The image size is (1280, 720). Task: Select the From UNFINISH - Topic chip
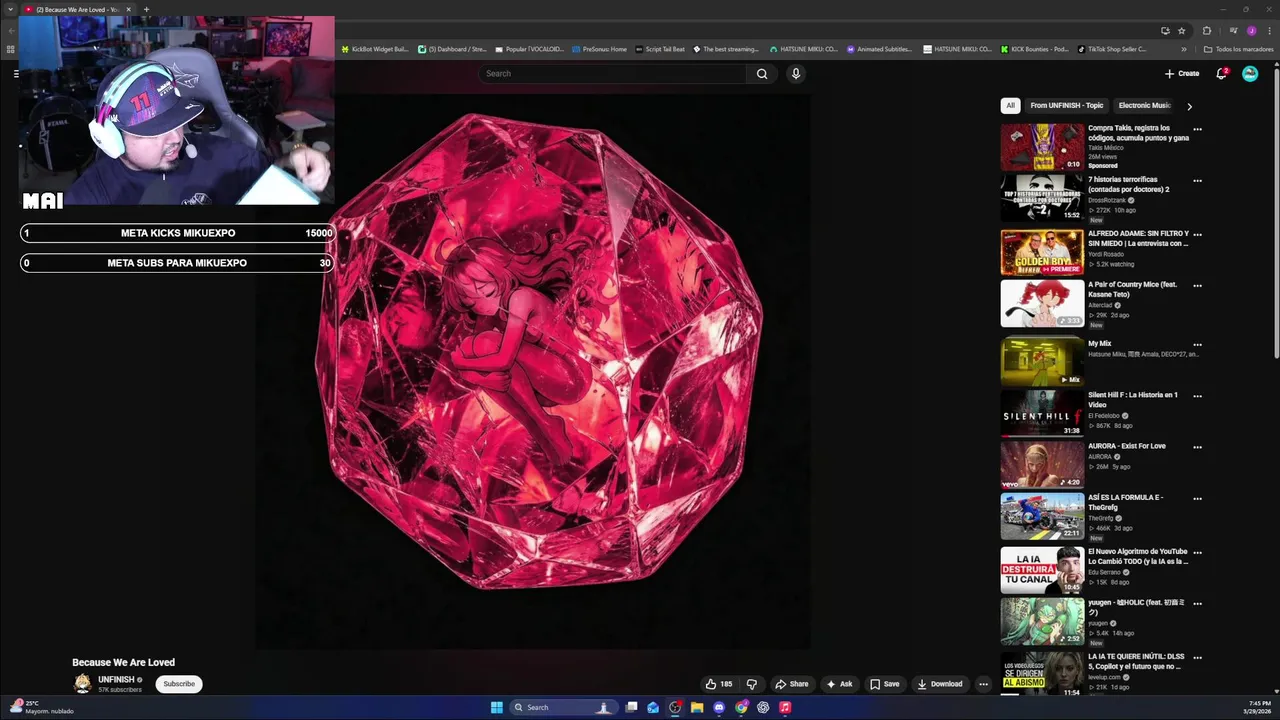[1066, 106]
